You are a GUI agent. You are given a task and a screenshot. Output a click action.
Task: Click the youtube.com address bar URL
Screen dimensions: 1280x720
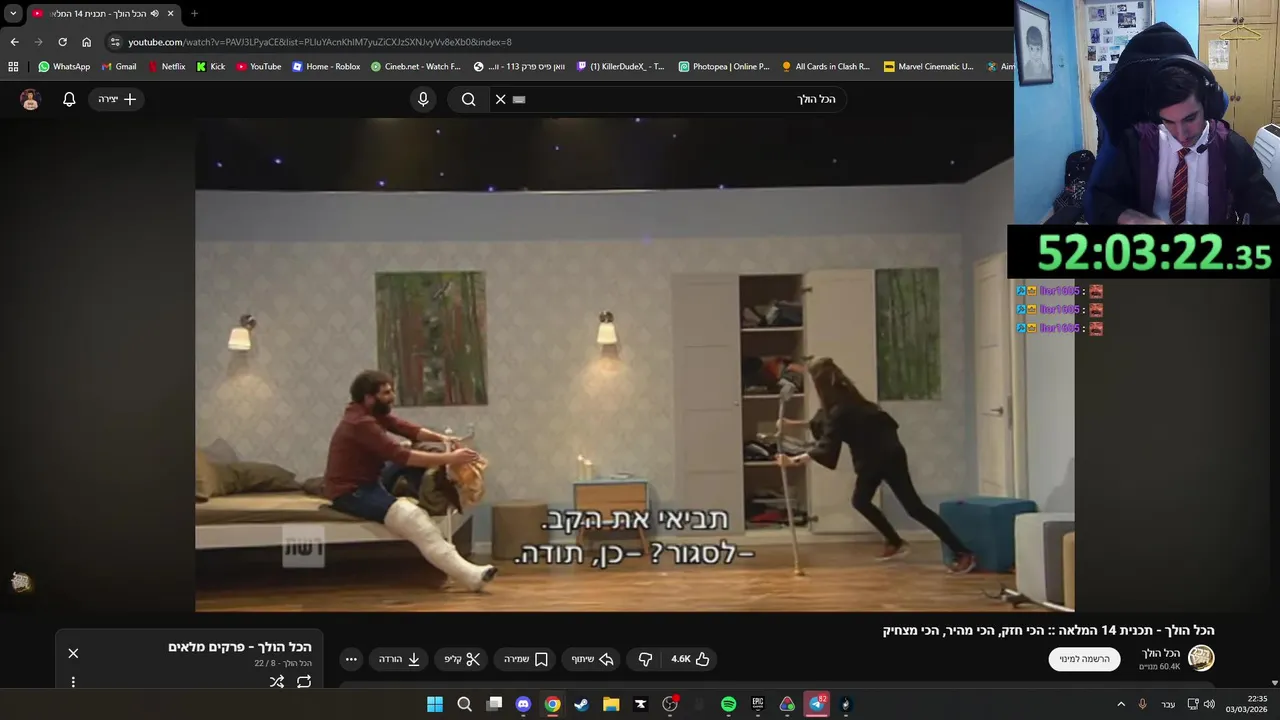(320, 42)
